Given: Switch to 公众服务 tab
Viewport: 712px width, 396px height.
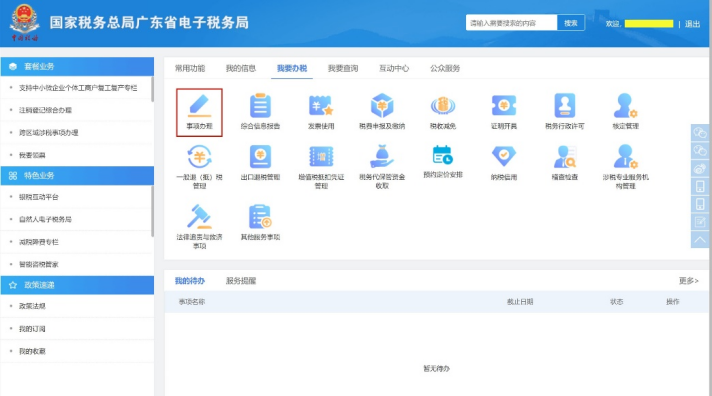Looking at the screenshot, I should pyautogui.click(x=445, y=69).
